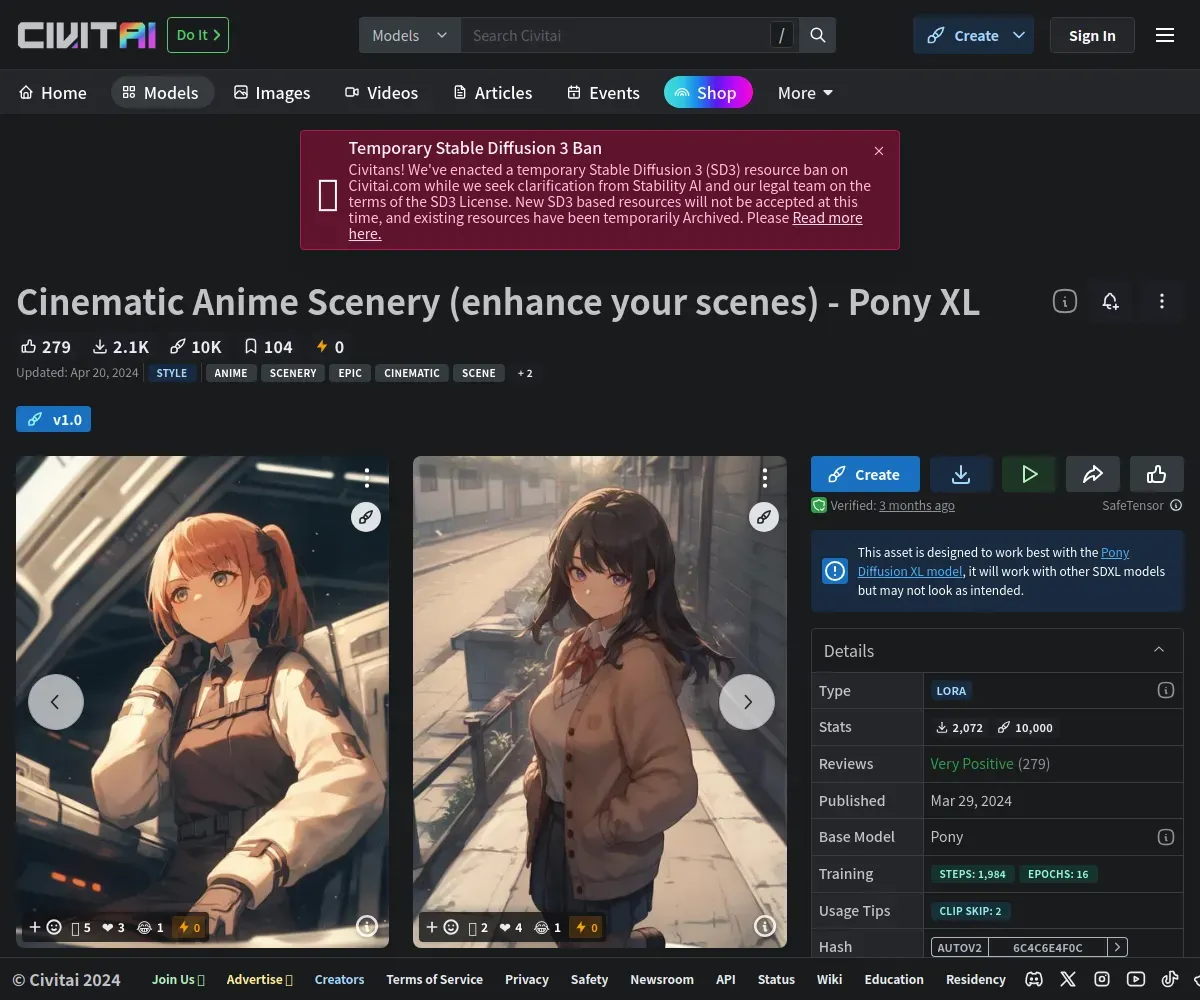Click the green play button
The width and height of the screenshot is (1200, 1000).
[1029, 474]
